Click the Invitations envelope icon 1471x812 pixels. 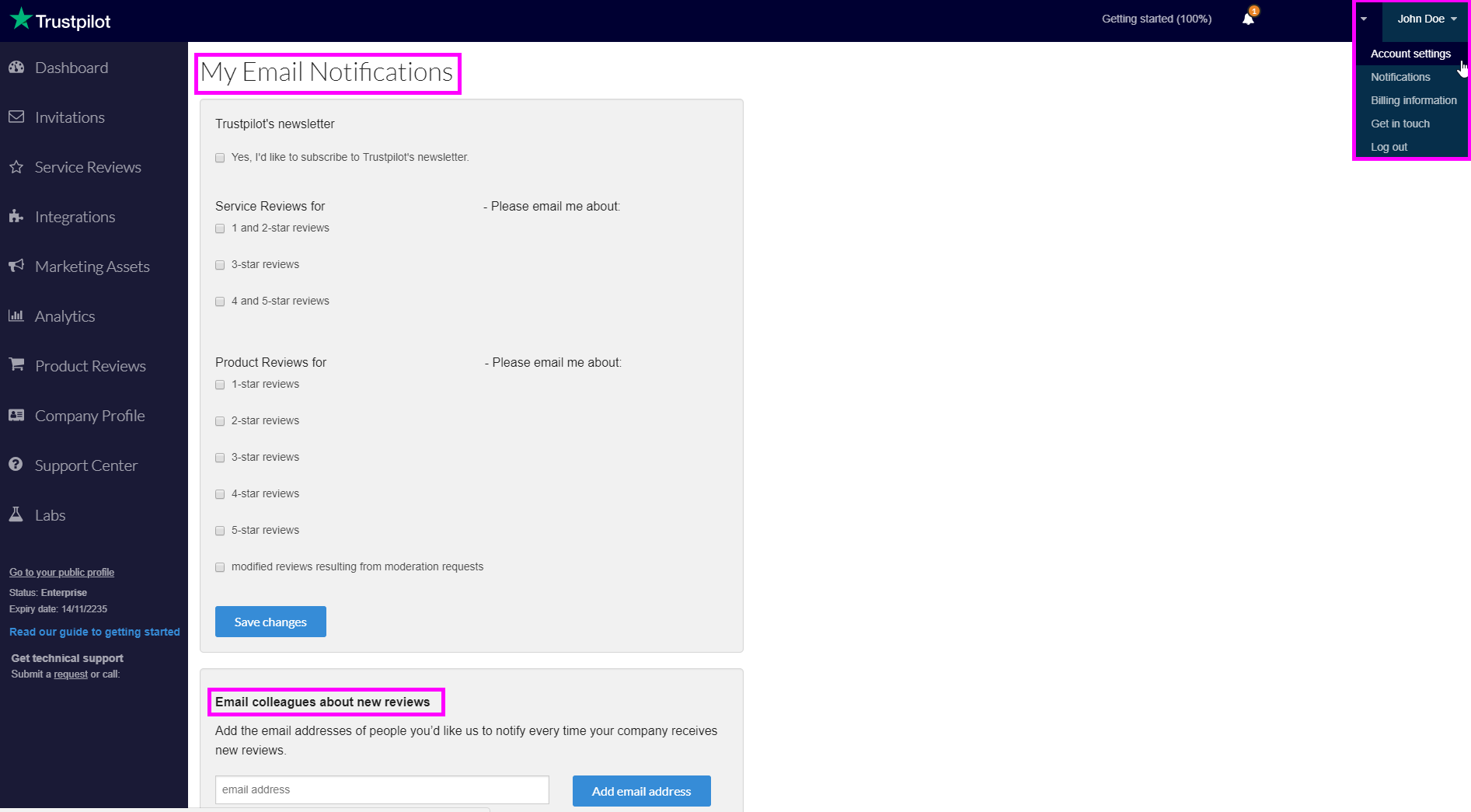pyautogui.click(x=16, y=117)
